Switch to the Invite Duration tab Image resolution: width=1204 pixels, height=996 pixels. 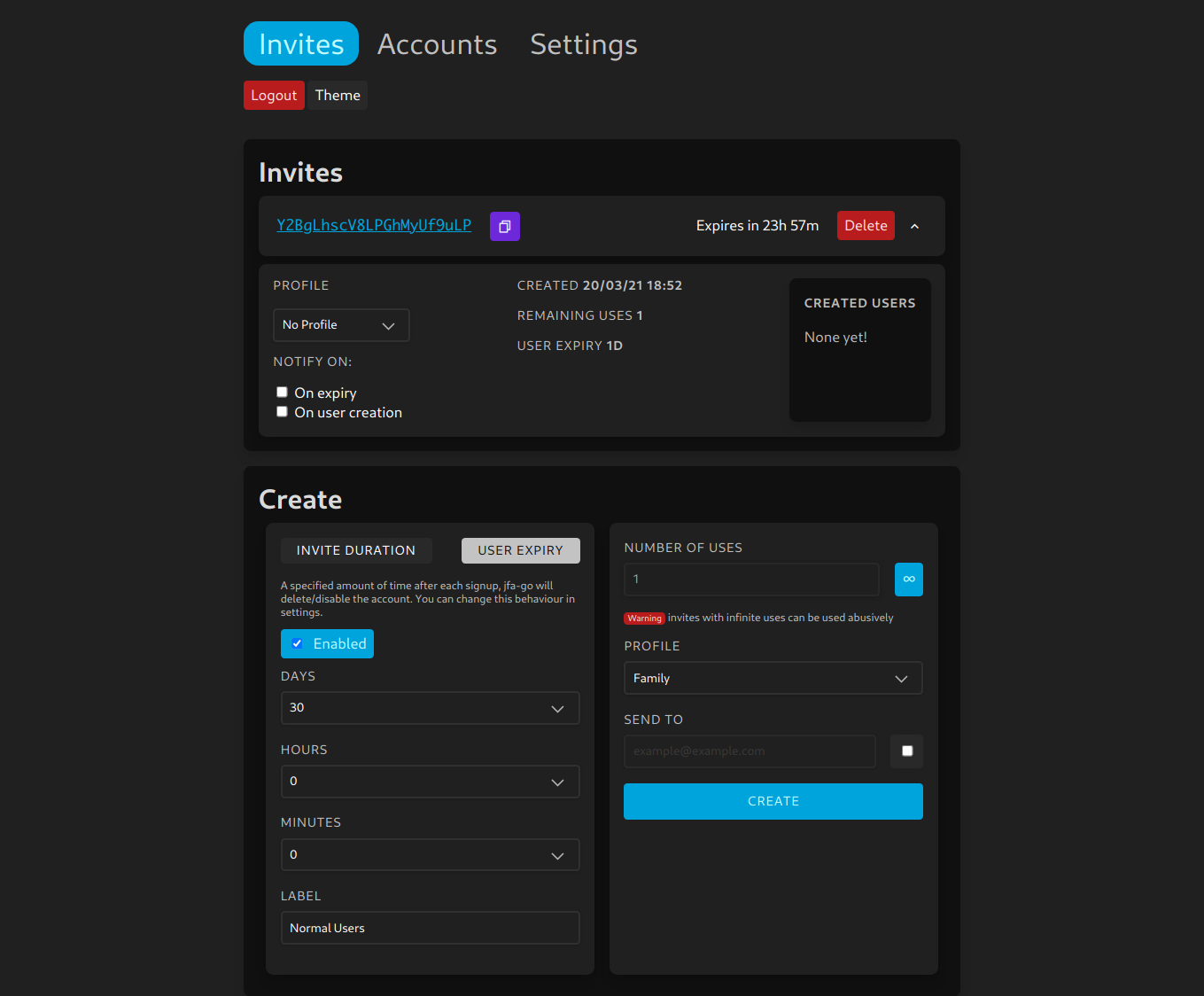click(x=356, y=549)
